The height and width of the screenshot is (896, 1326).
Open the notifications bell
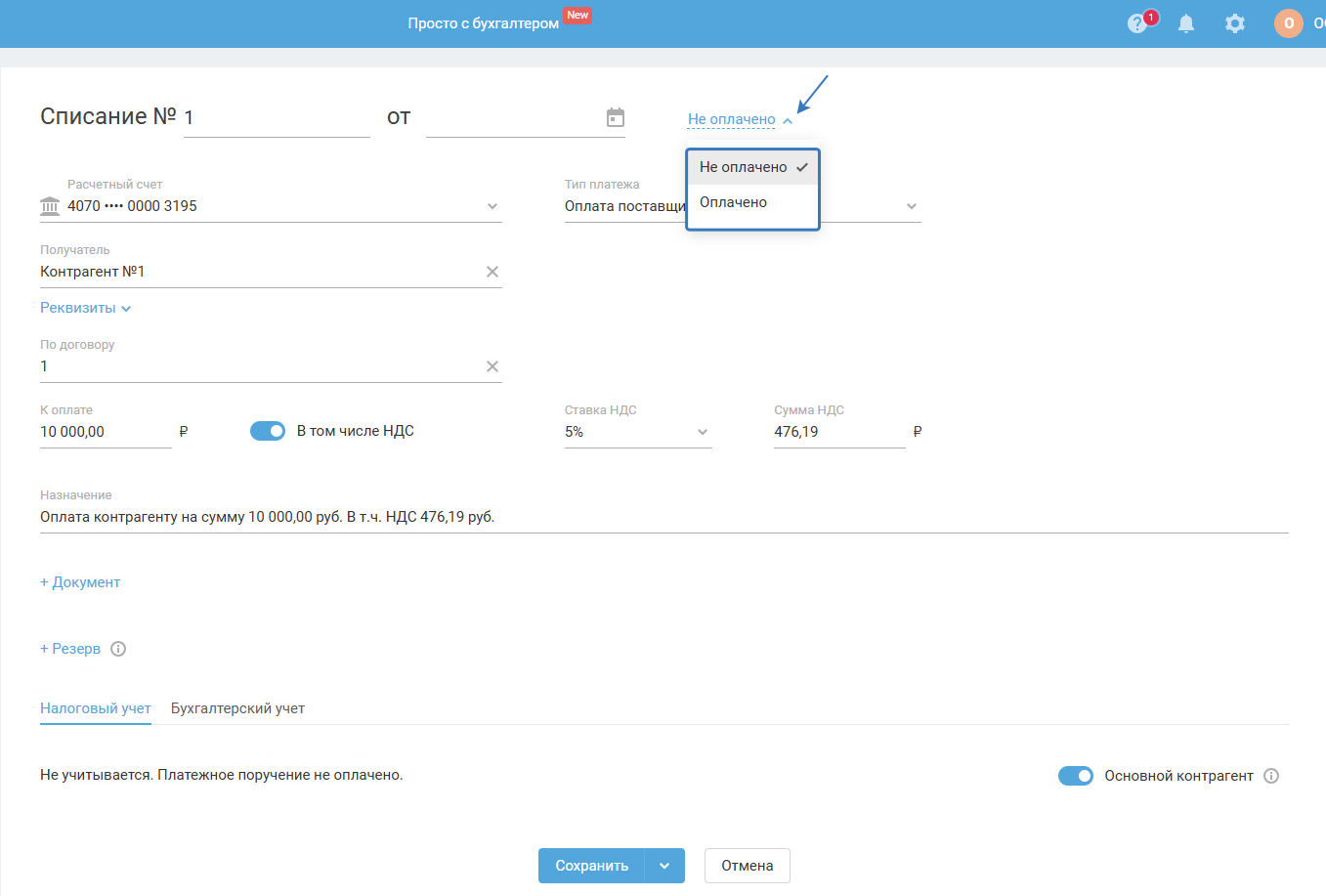(x=1186, y=23)
